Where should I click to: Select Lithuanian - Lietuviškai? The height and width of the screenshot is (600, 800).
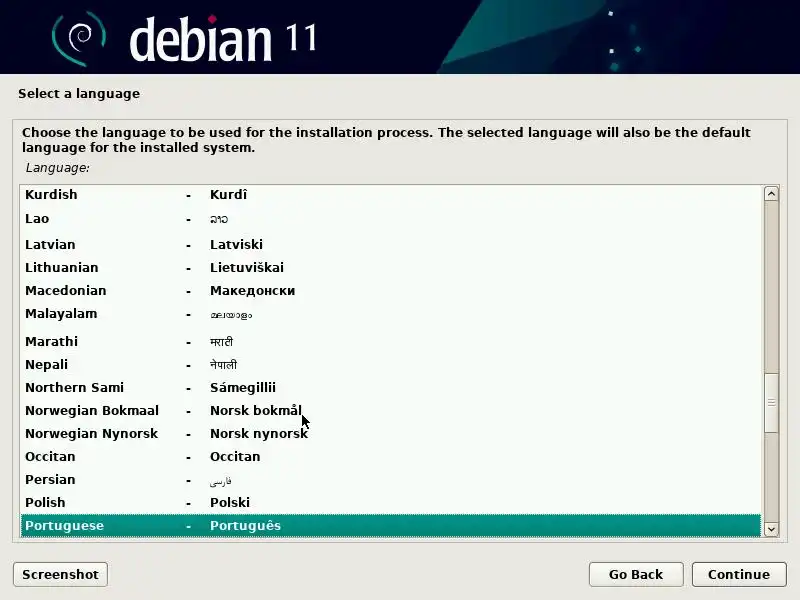[390, 267]
